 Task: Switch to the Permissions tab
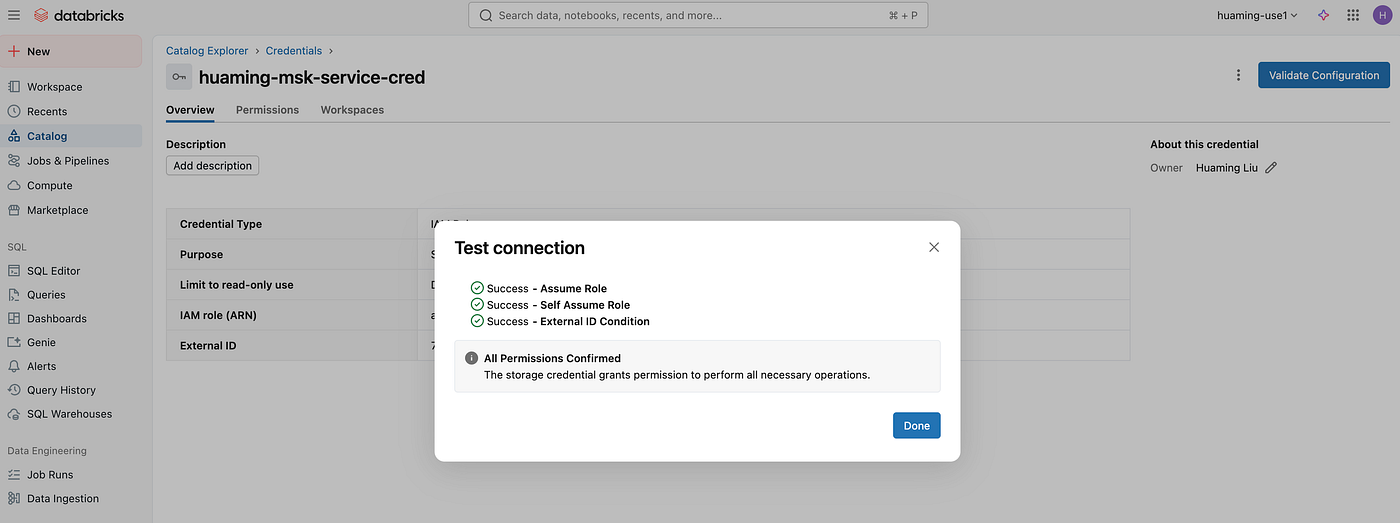point(267,110)
